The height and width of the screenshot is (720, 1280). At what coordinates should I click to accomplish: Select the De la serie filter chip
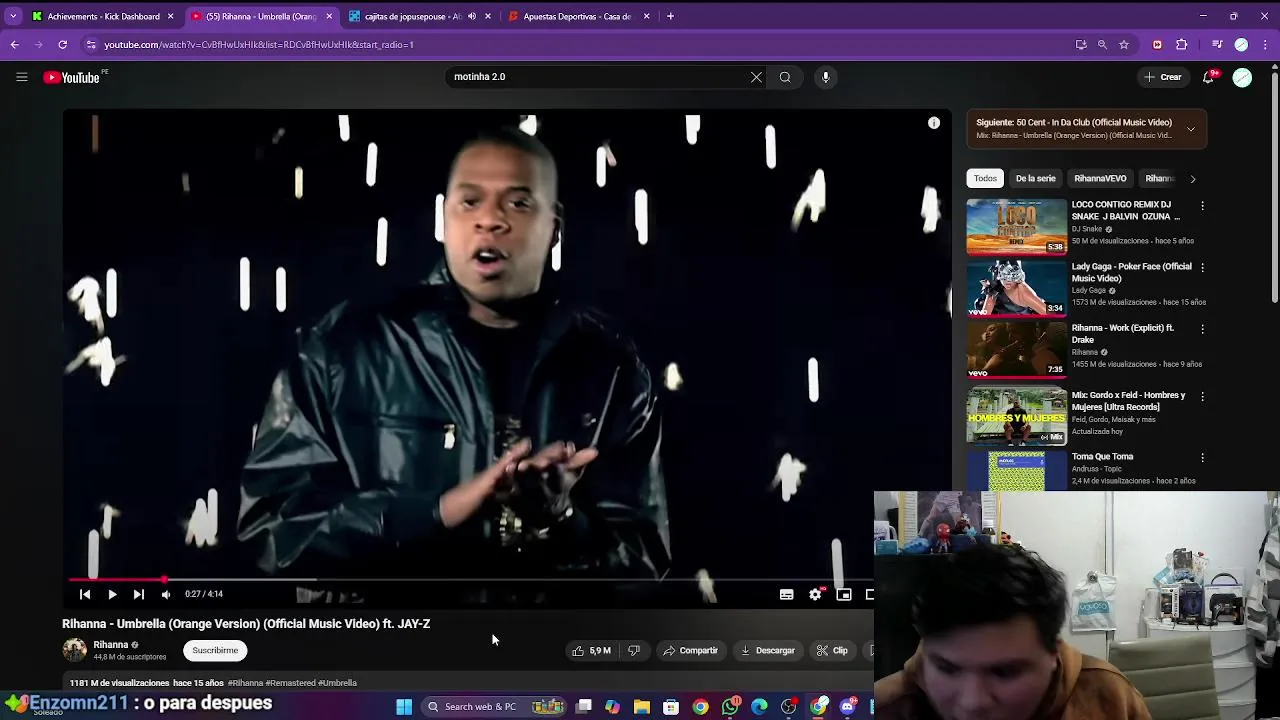(1035, 179)
